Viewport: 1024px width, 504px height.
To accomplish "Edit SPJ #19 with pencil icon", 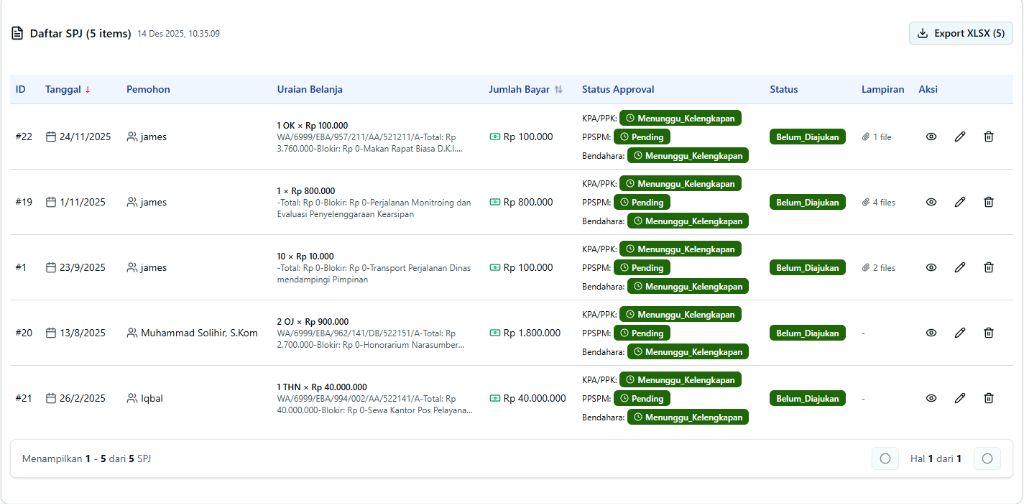I will [x=960, y=202].
